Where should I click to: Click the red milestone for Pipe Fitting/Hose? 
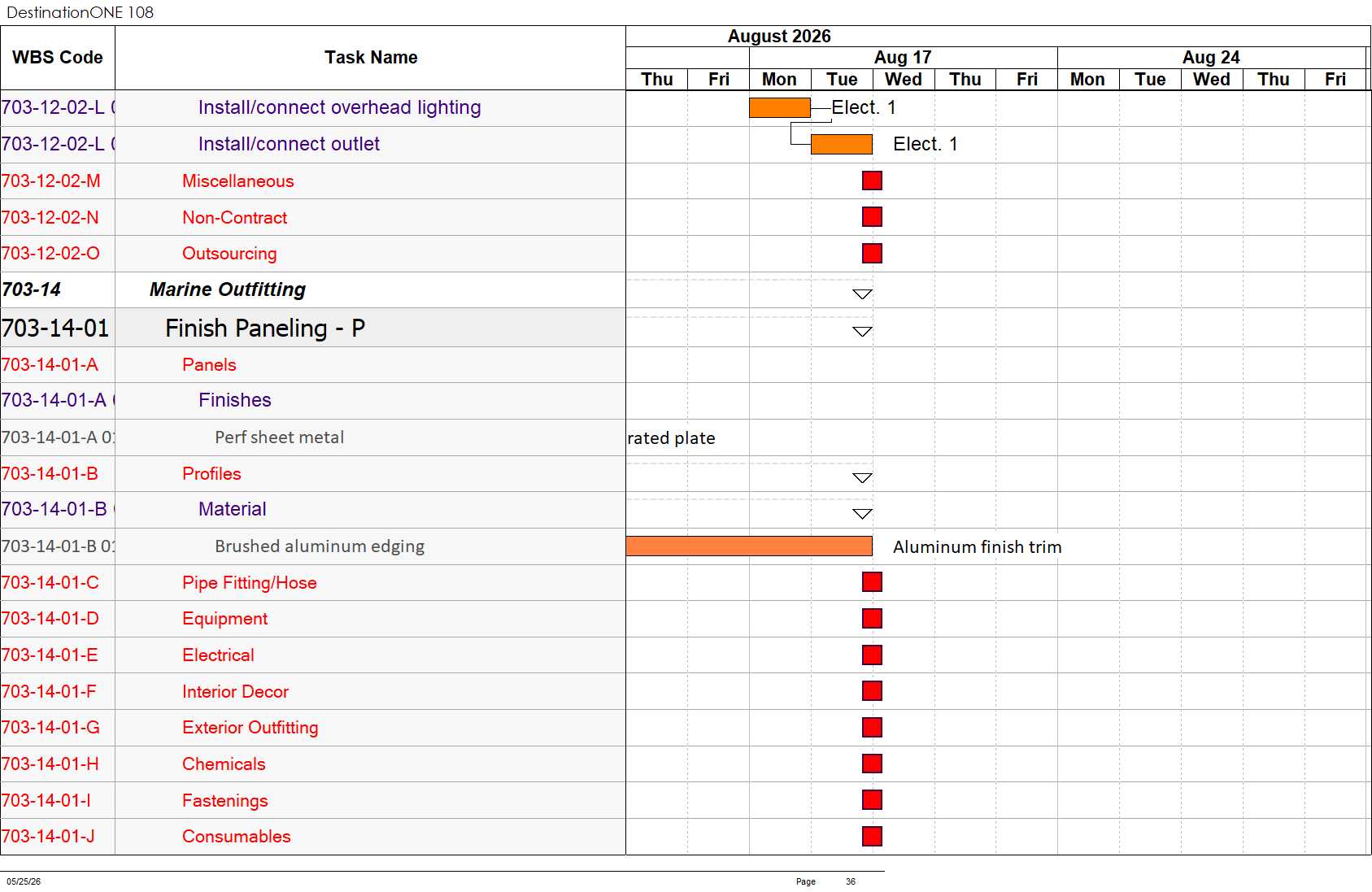[872, 582]
